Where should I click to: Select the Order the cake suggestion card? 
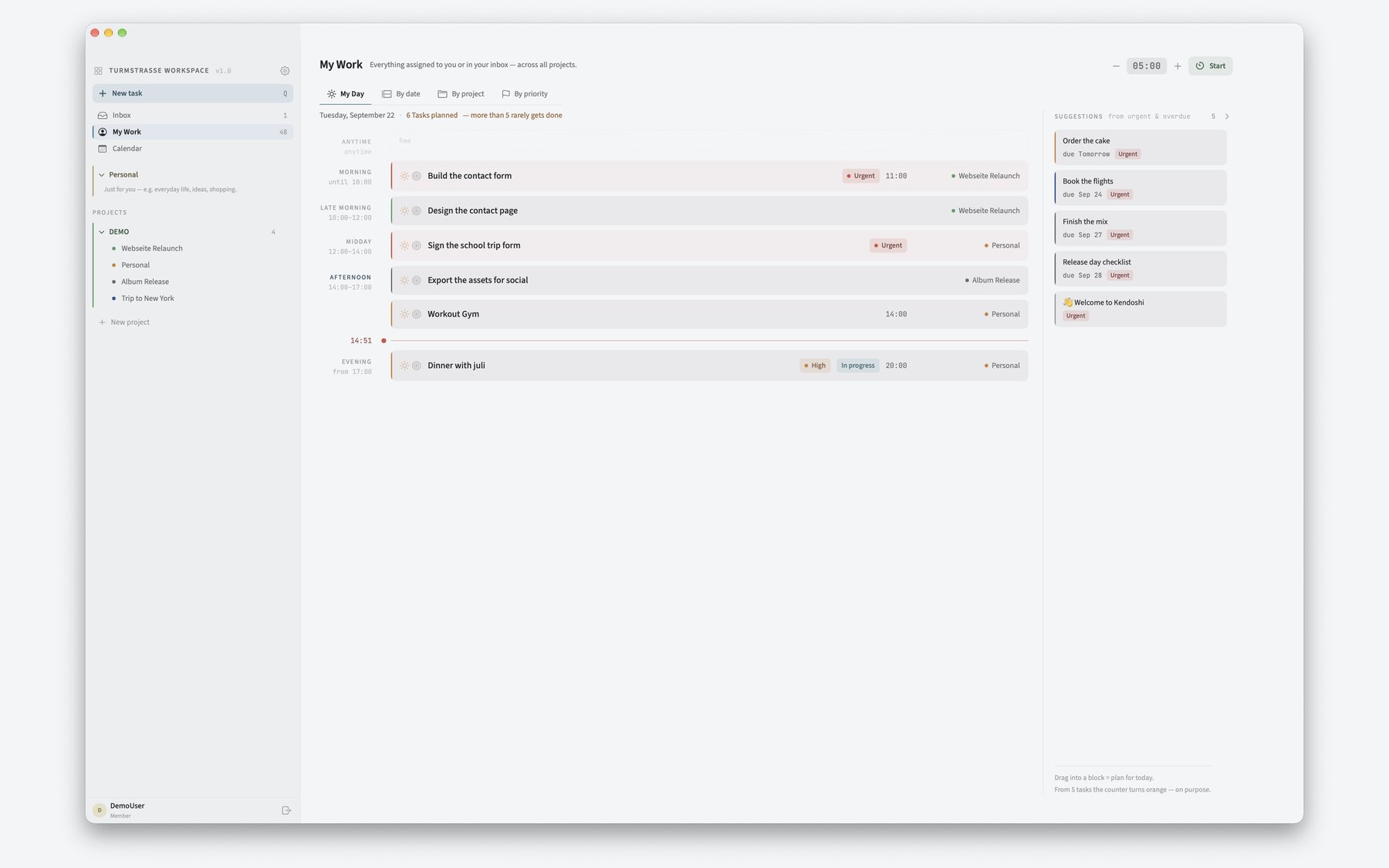(1141, 147)
